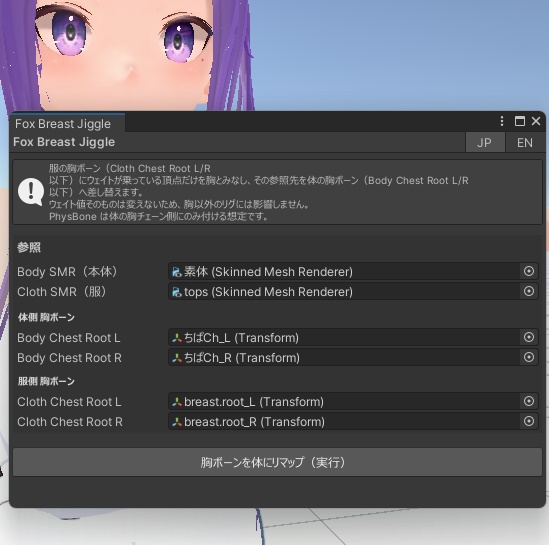This screenshot has height=545, width=549.
Task: Click the transform icon in breast.root_L field
Action: click(176, 402)
